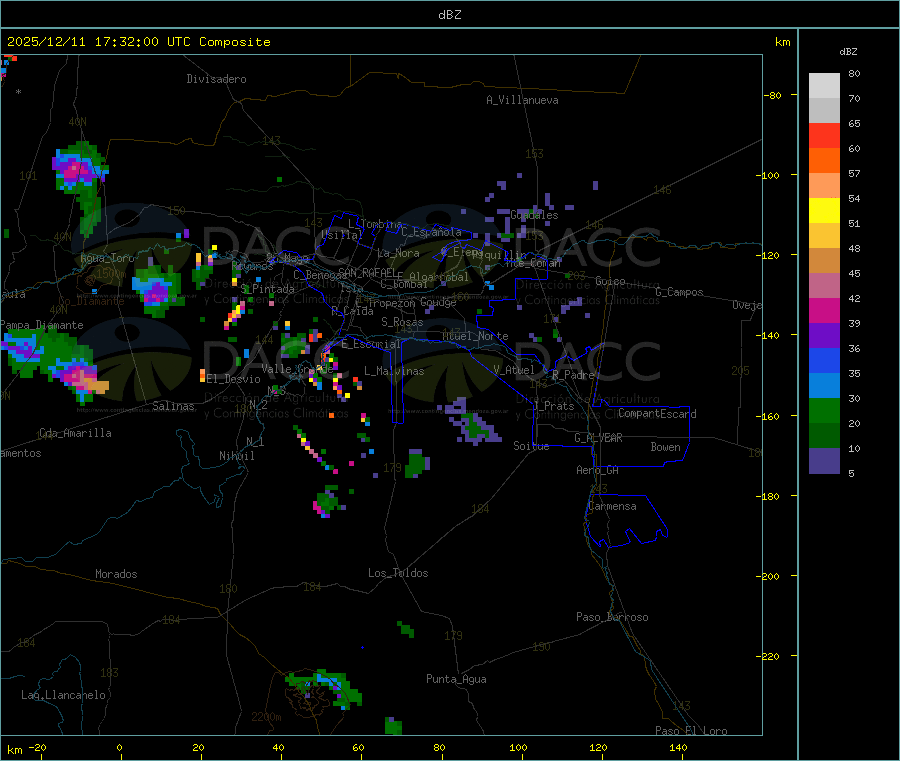Viewport: 900px width, 761px height.
Task: Click the Lag.Llancanelo label
Action: tap(63, 695)
